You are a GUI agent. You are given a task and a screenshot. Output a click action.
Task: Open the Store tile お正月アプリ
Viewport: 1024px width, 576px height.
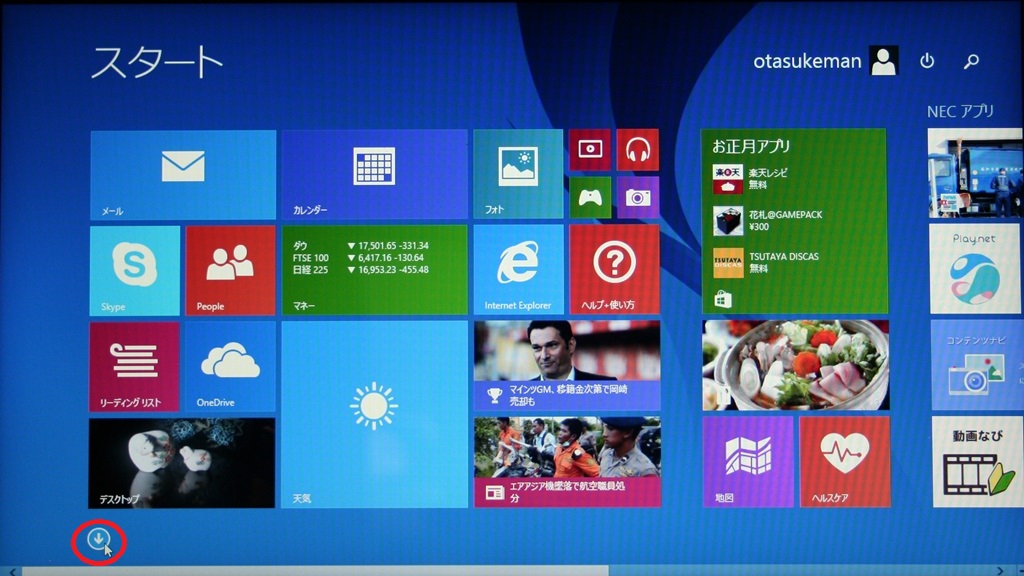point(793,221)
